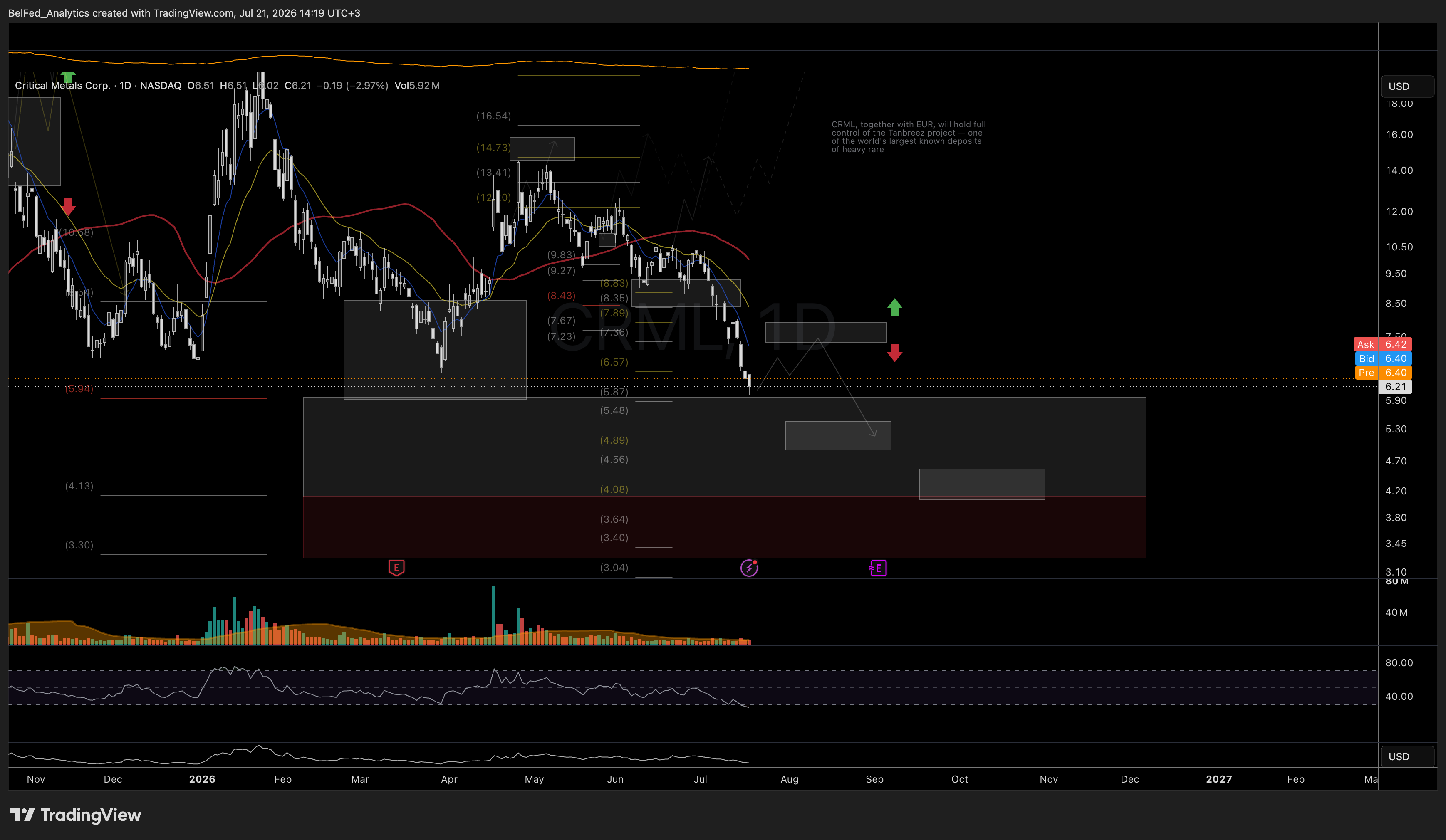
Task: Select the green up arrow near Sep
Action: [894, 308]
